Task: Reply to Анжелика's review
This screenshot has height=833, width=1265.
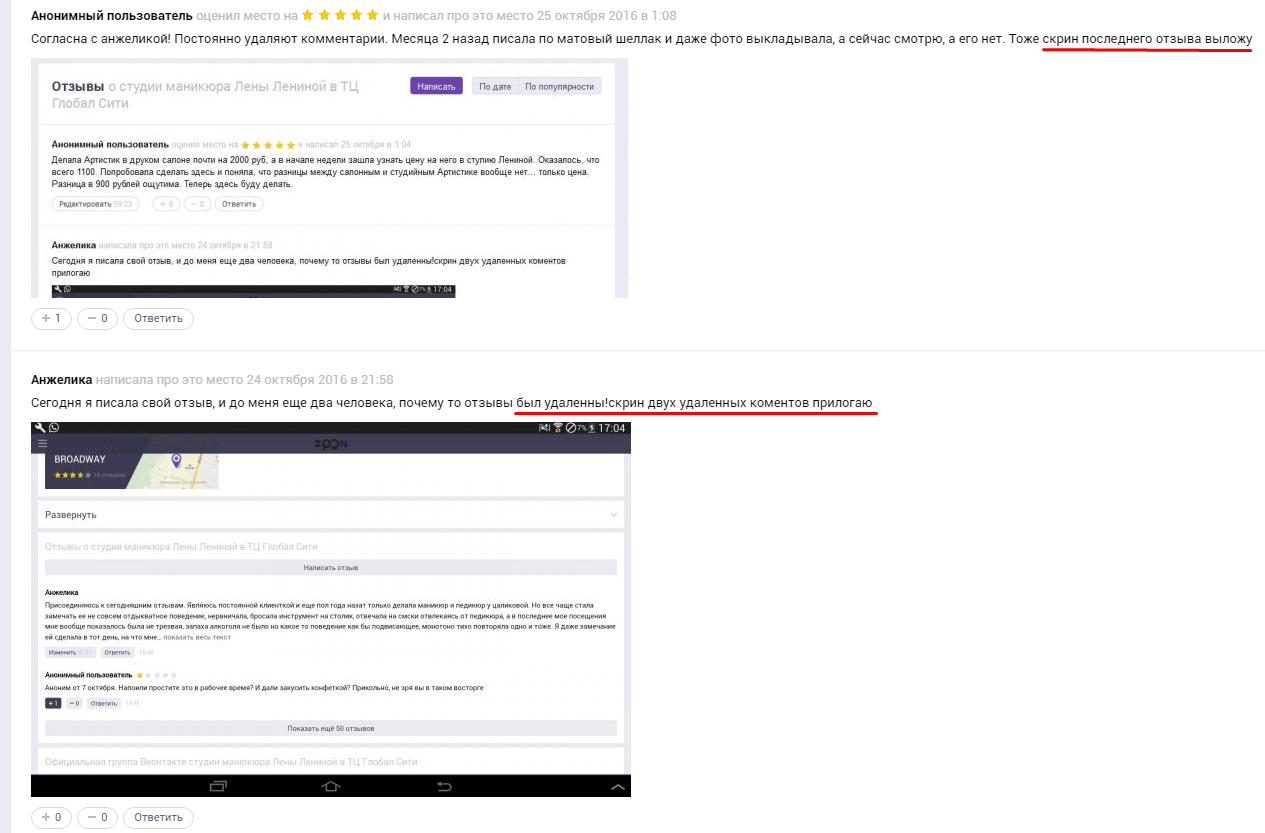Action: point(158,817)
